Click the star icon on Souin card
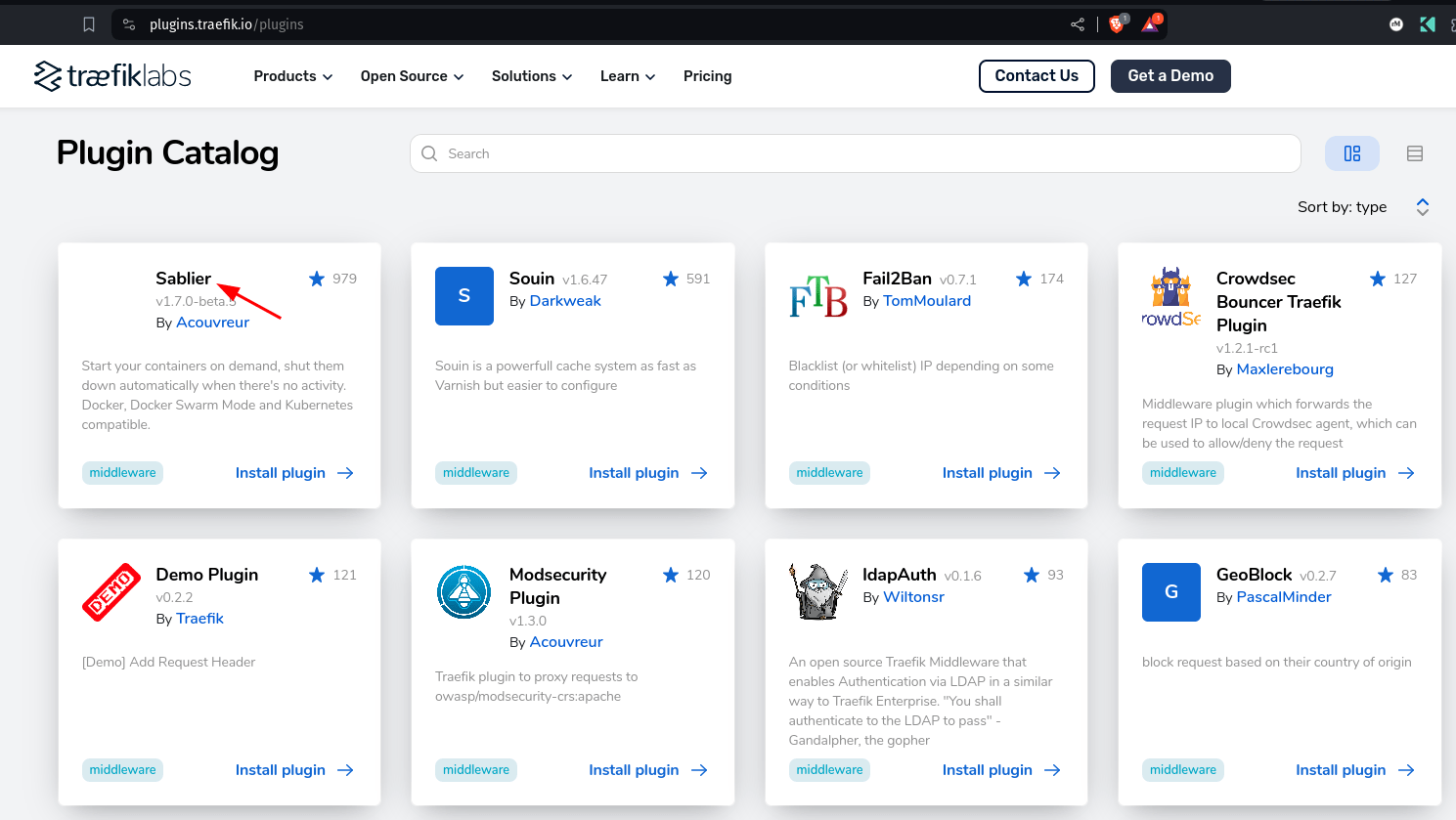This screenshot has width=1456, height=820. click(x=671, y=279)
